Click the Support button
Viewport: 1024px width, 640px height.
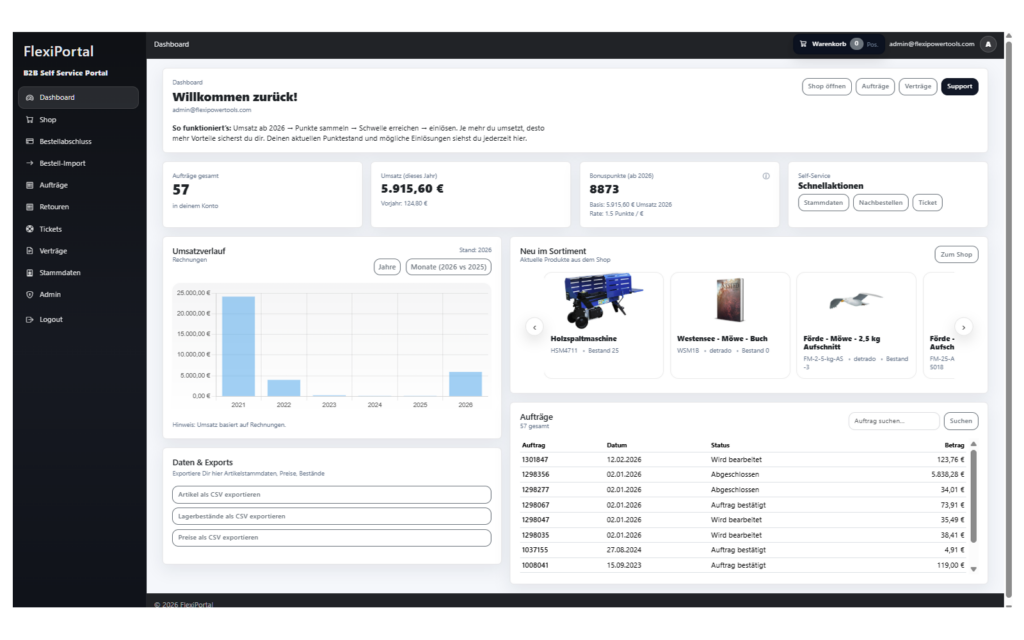tap(959, 87)
